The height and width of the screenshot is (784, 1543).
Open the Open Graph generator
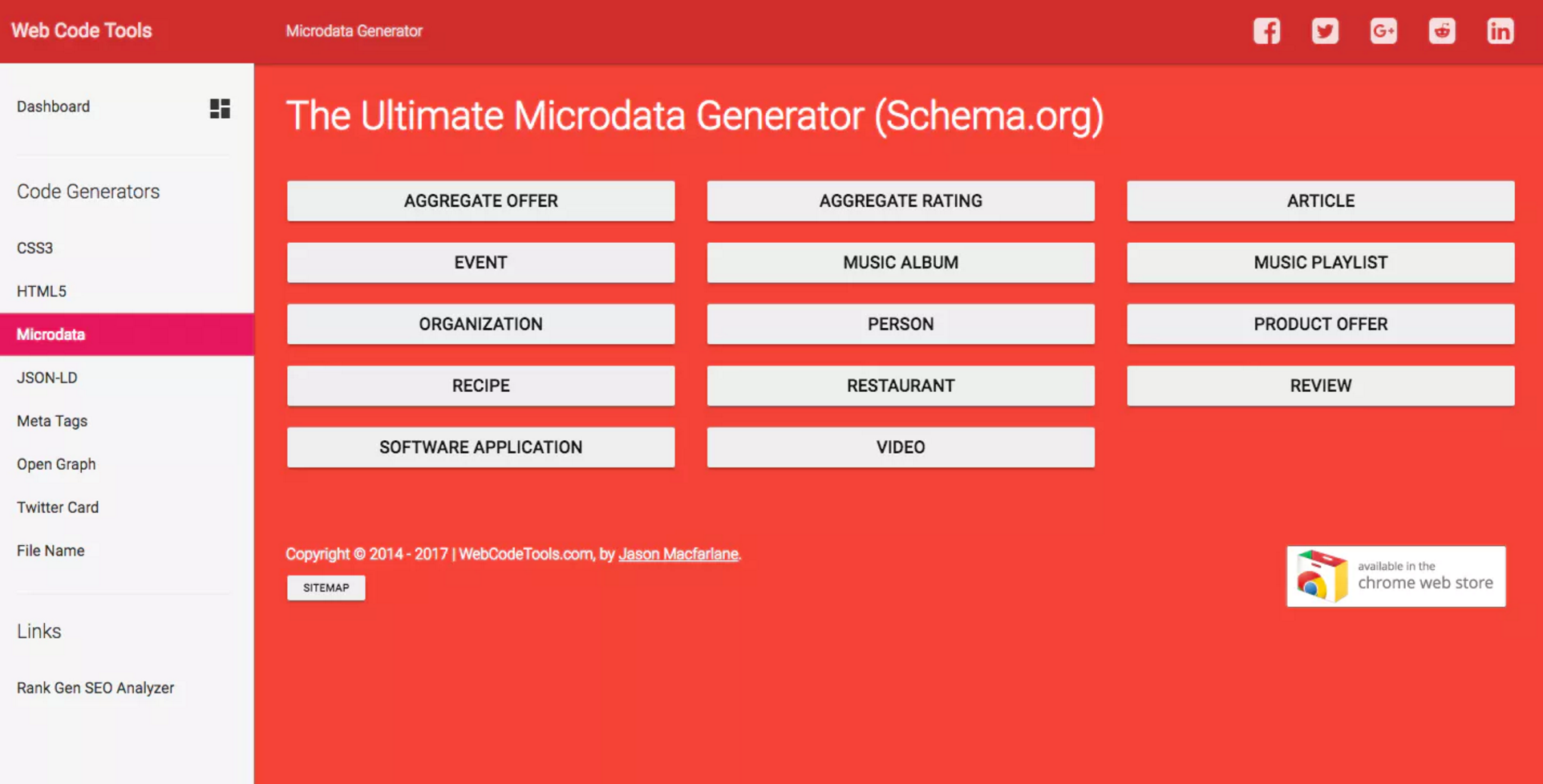tap(56, 463)
